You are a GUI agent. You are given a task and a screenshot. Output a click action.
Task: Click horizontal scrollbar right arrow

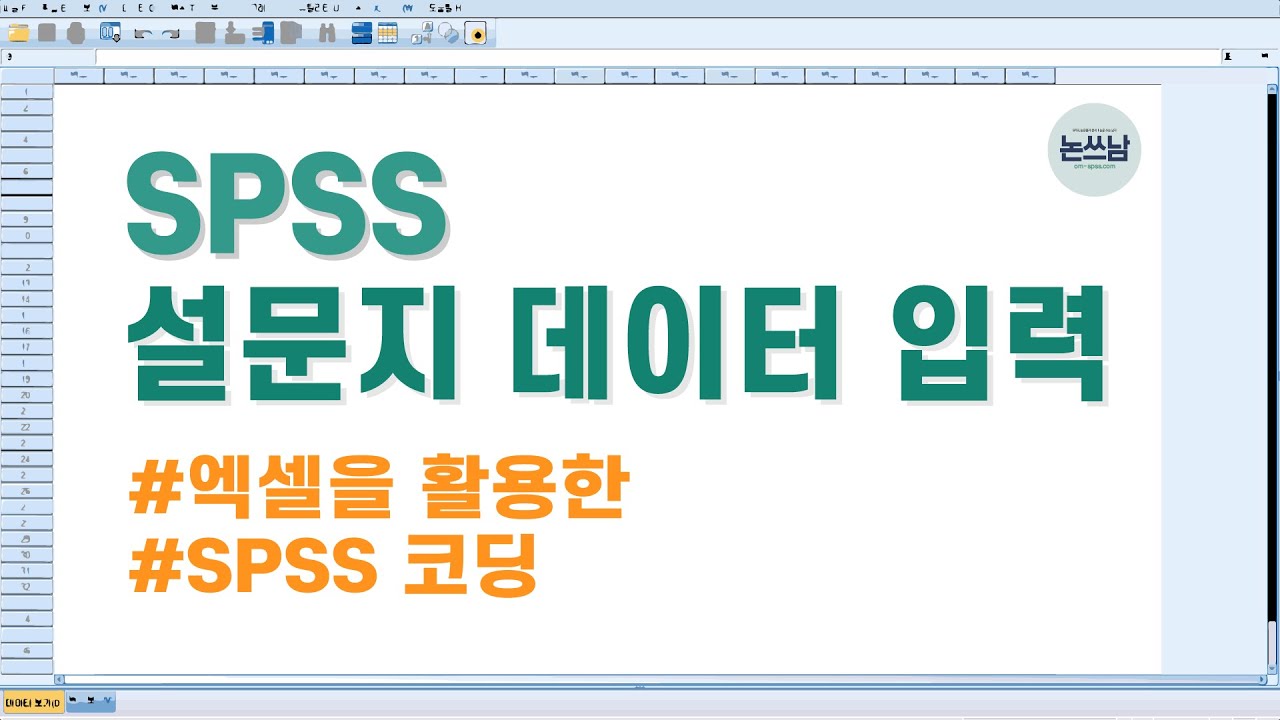(1262, 680)
